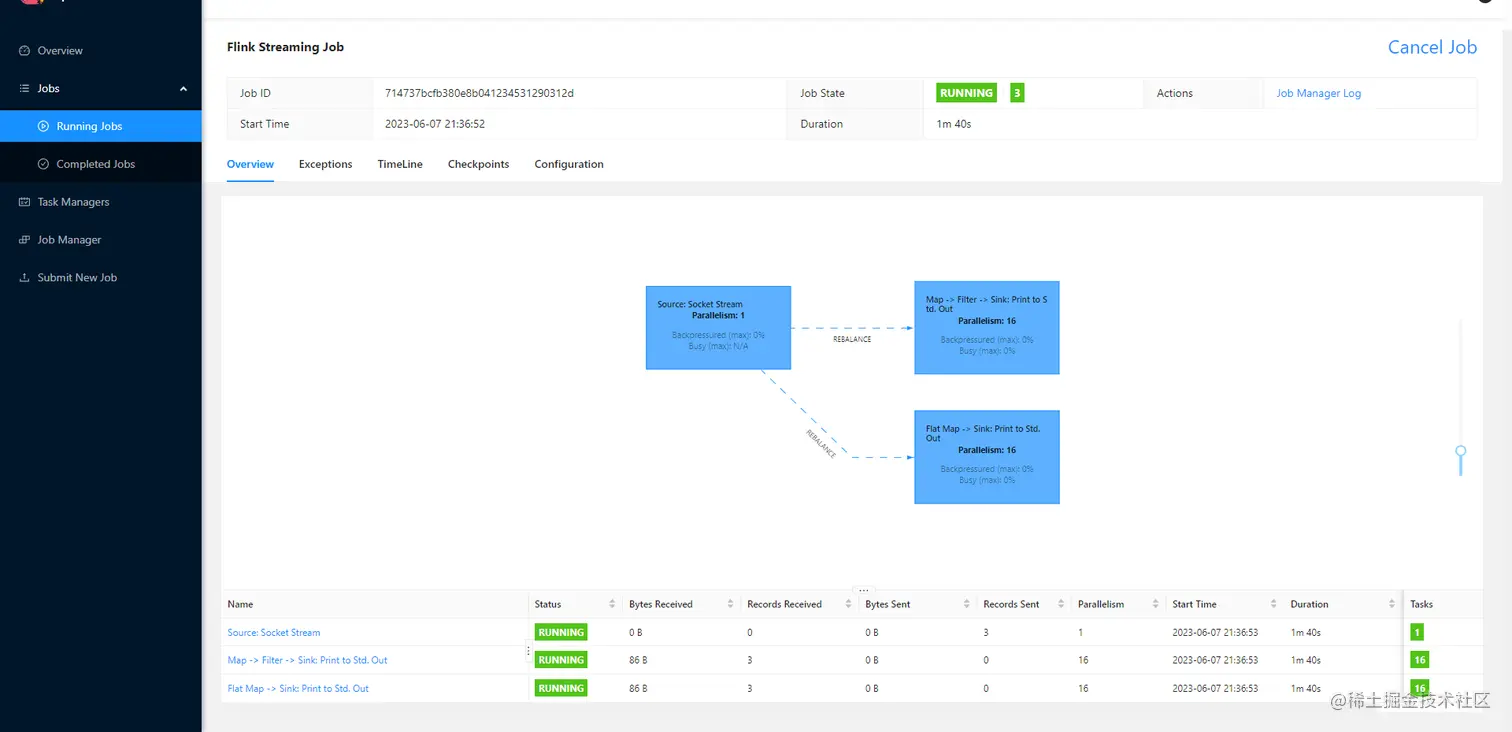Open Flat Map -> Sink row link
The image size is (1512, 732).
298,688
